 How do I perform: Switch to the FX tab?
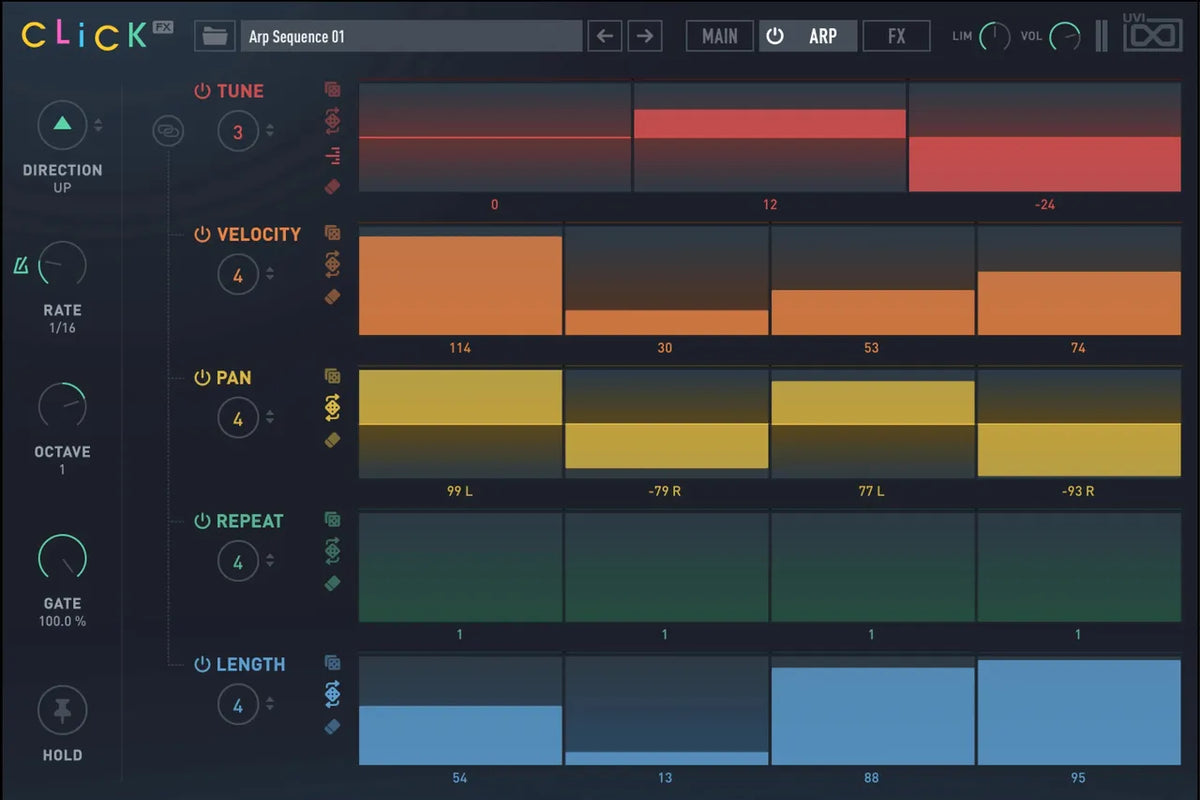point(896,37)
